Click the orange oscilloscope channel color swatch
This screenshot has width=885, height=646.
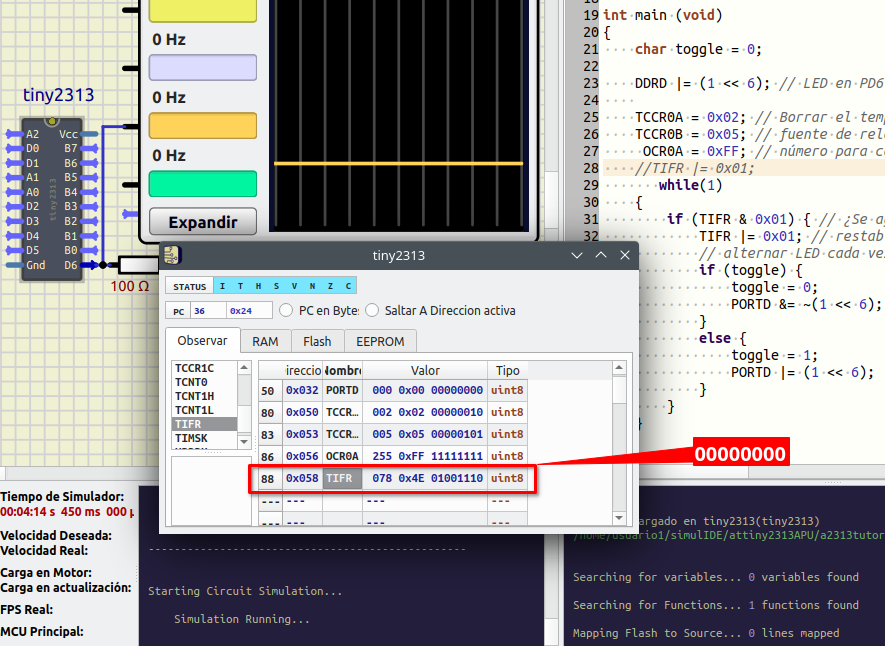coord(202,126)
